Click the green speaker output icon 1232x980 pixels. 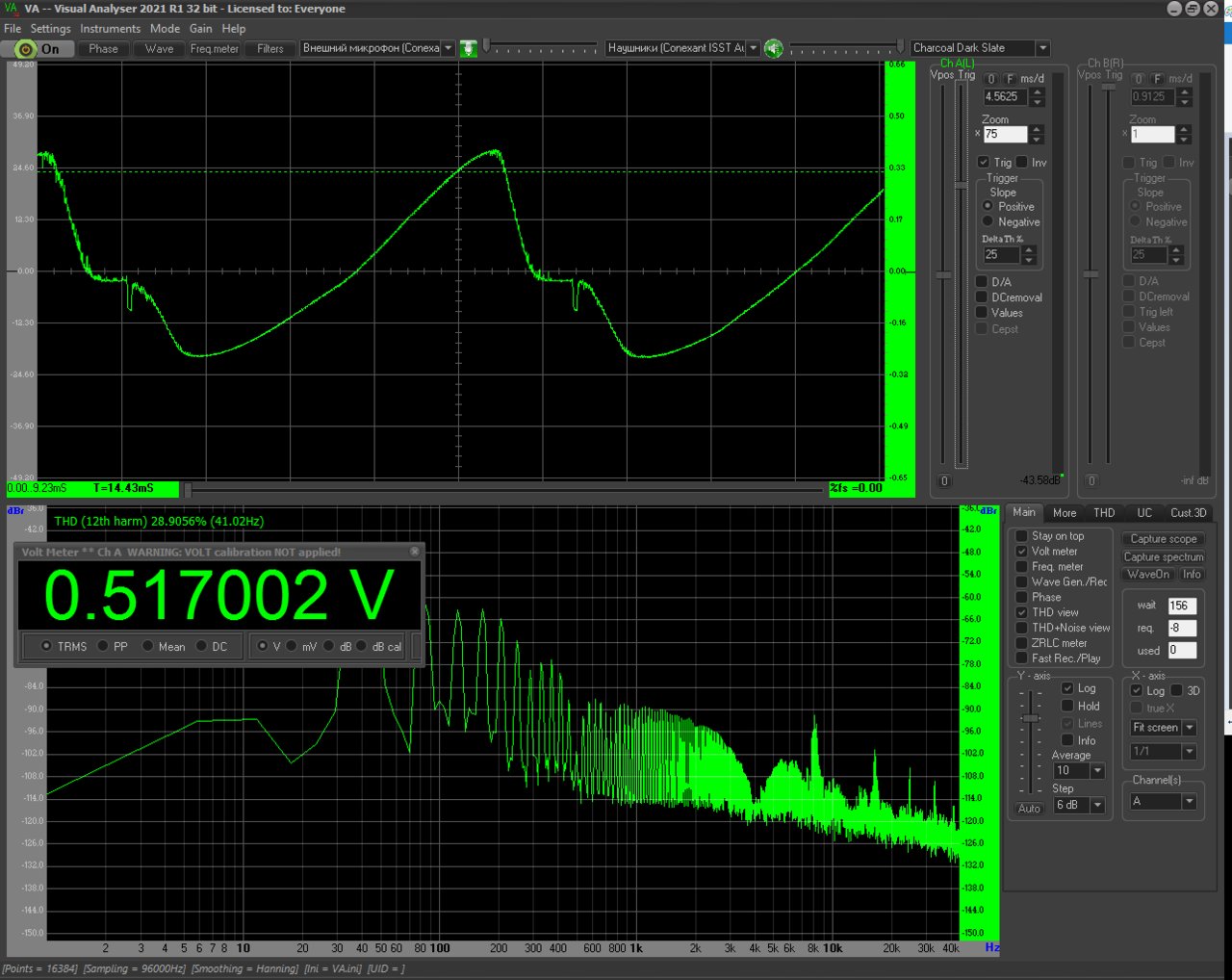773,48
